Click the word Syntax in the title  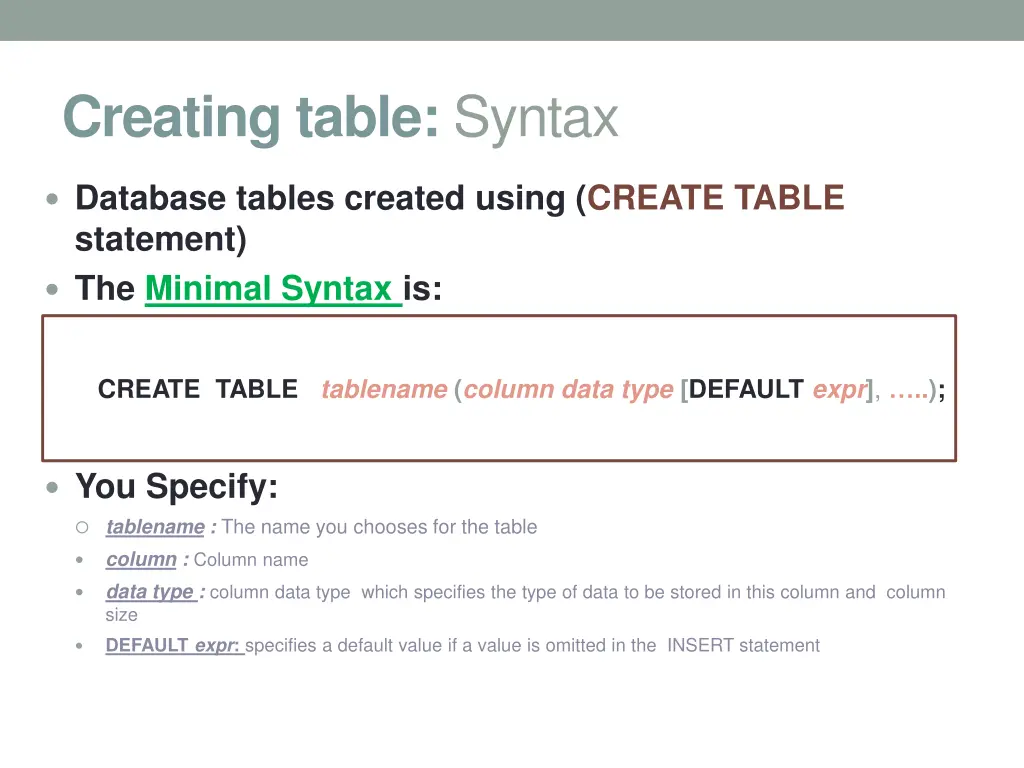point(536,118)
